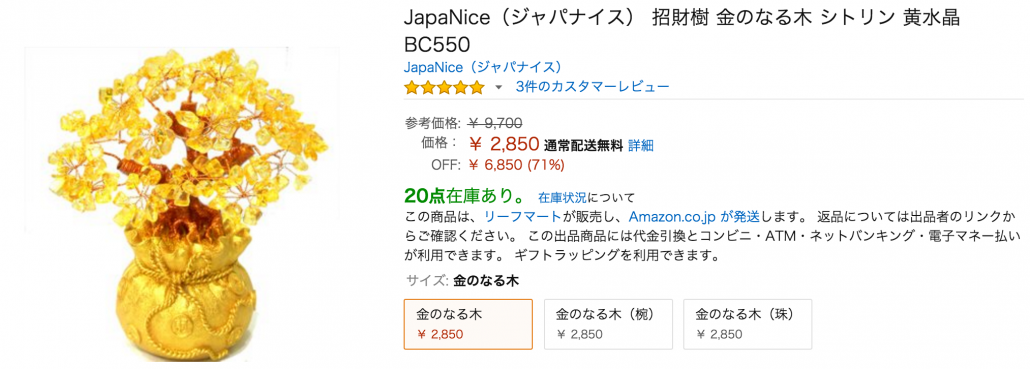Click the product title ending in BC550
The width and height of the screenshot is (1030, 369).
[x=682, y=31]
